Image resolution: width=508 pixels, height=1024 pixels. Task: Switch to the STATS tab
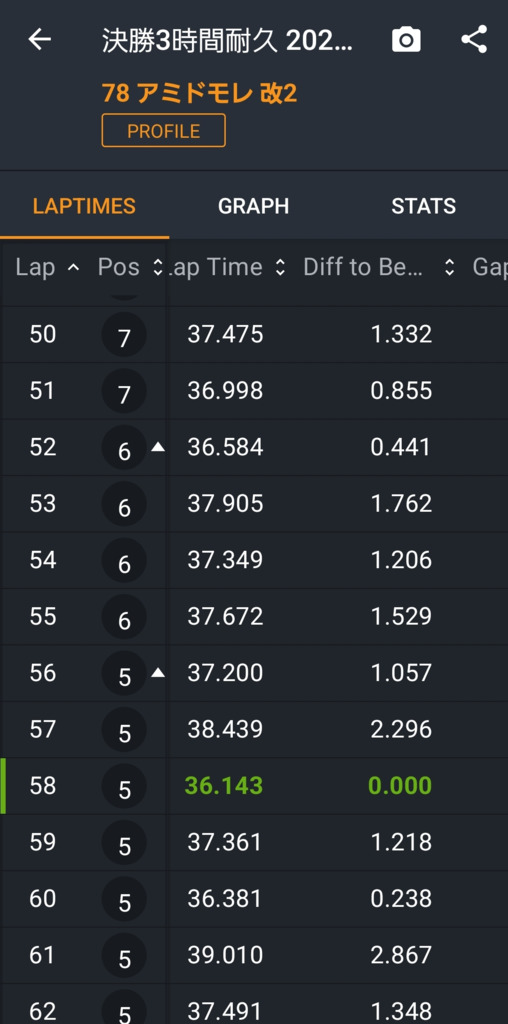click(x=423, y=206)
